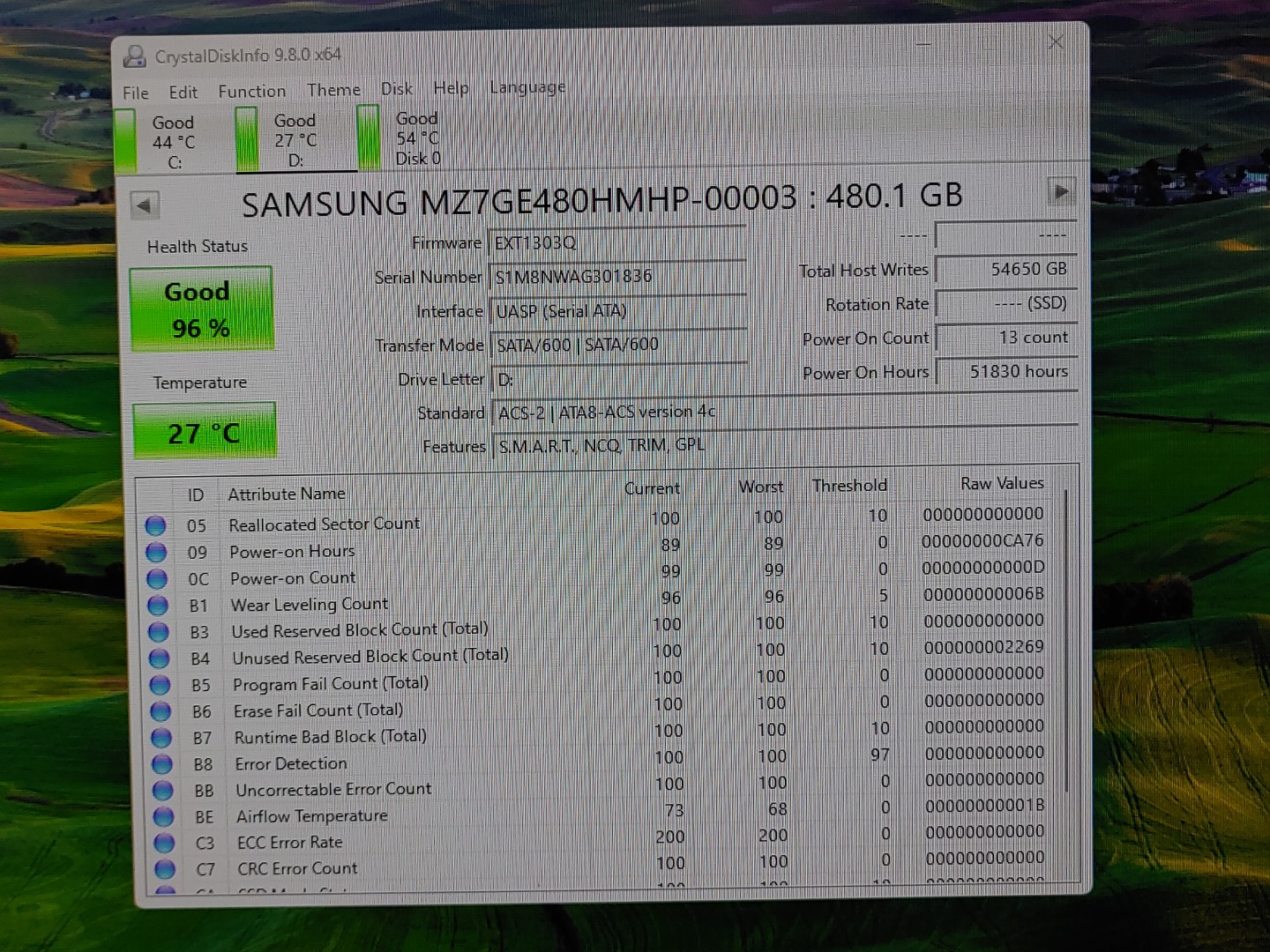Click the Transfer Mode field SATA/600
Screen dimensions: 1270x952
click(620, 345)
